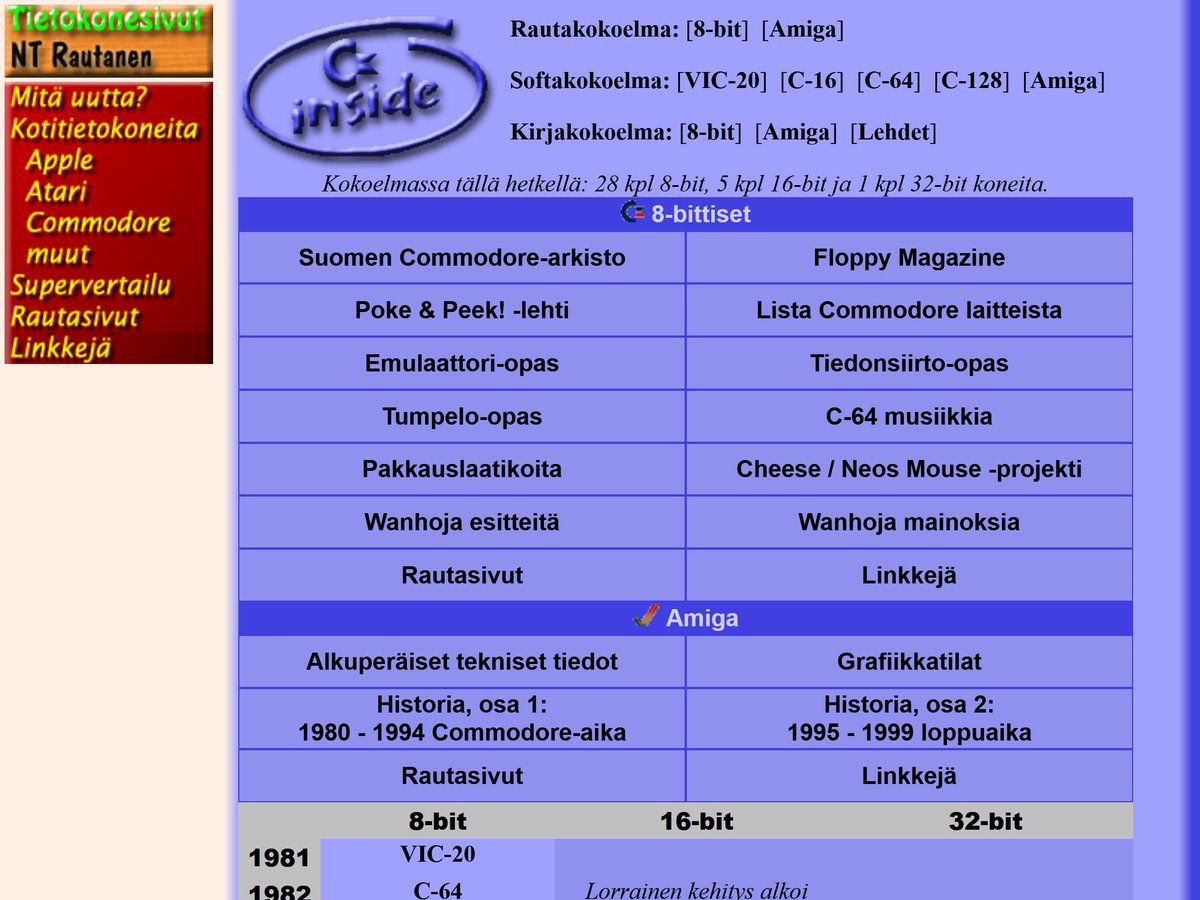Open Suomen Commodore-arkisto
The image size is (1200, 900).
coord(462,257)
